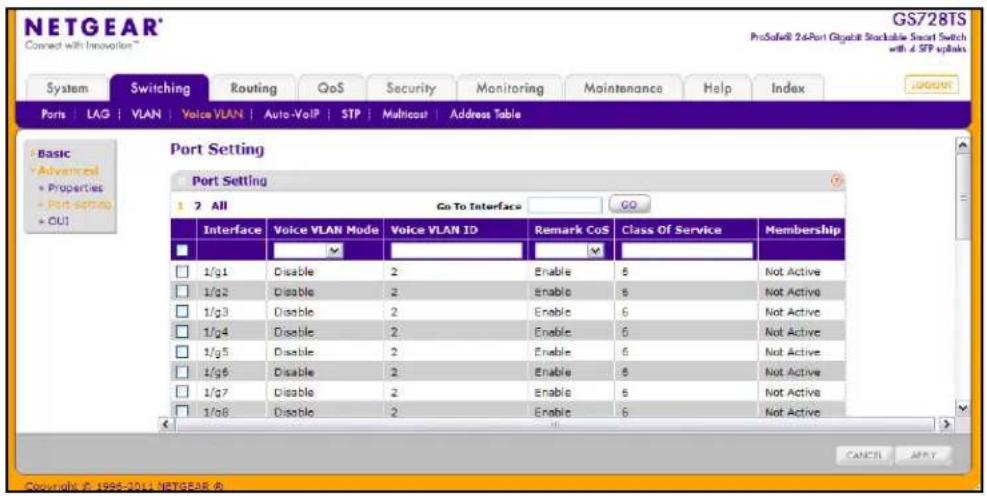Viewport: 987px width, 496px height.
Task: Click the Port Setting panel help icon
Action: (x=836, y=181)
